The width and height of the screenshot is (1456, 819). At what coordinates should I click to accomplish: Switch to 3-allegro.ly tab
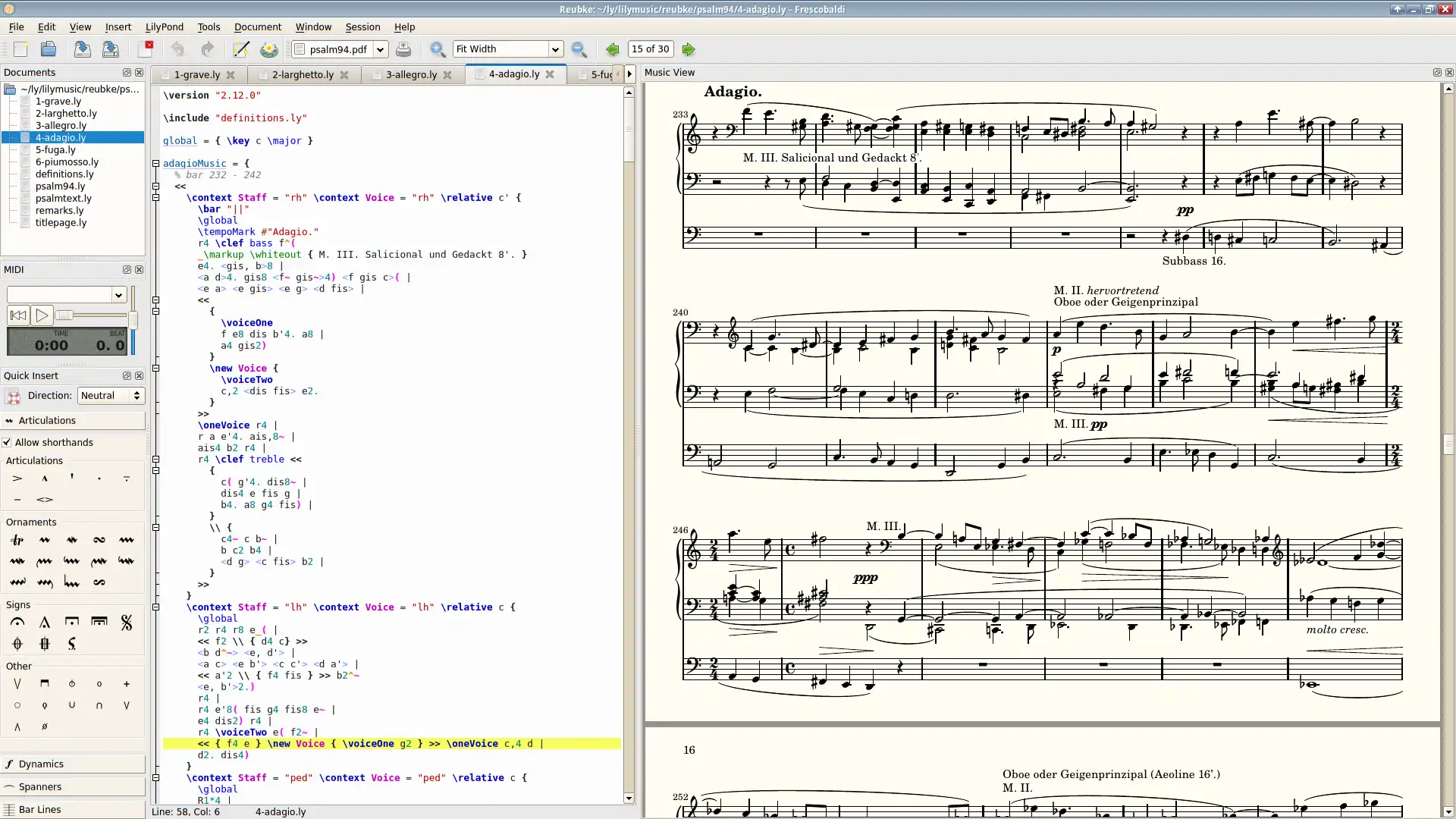411,73
